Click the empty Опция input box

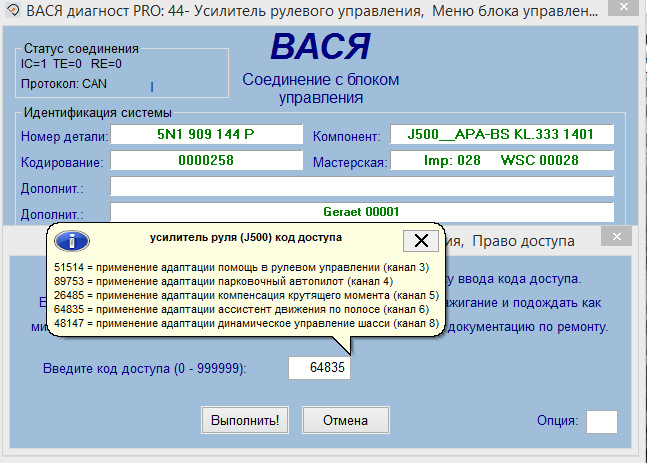602,422
